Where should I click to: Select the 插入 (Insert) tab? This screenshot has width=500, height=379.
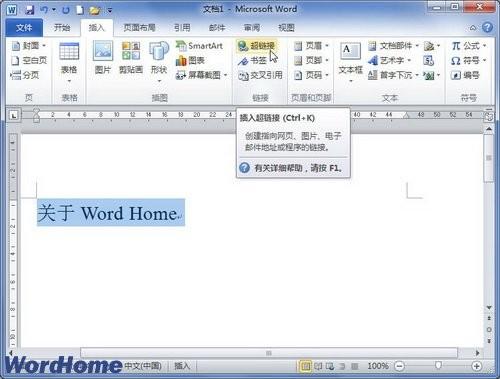coord(97,28)
